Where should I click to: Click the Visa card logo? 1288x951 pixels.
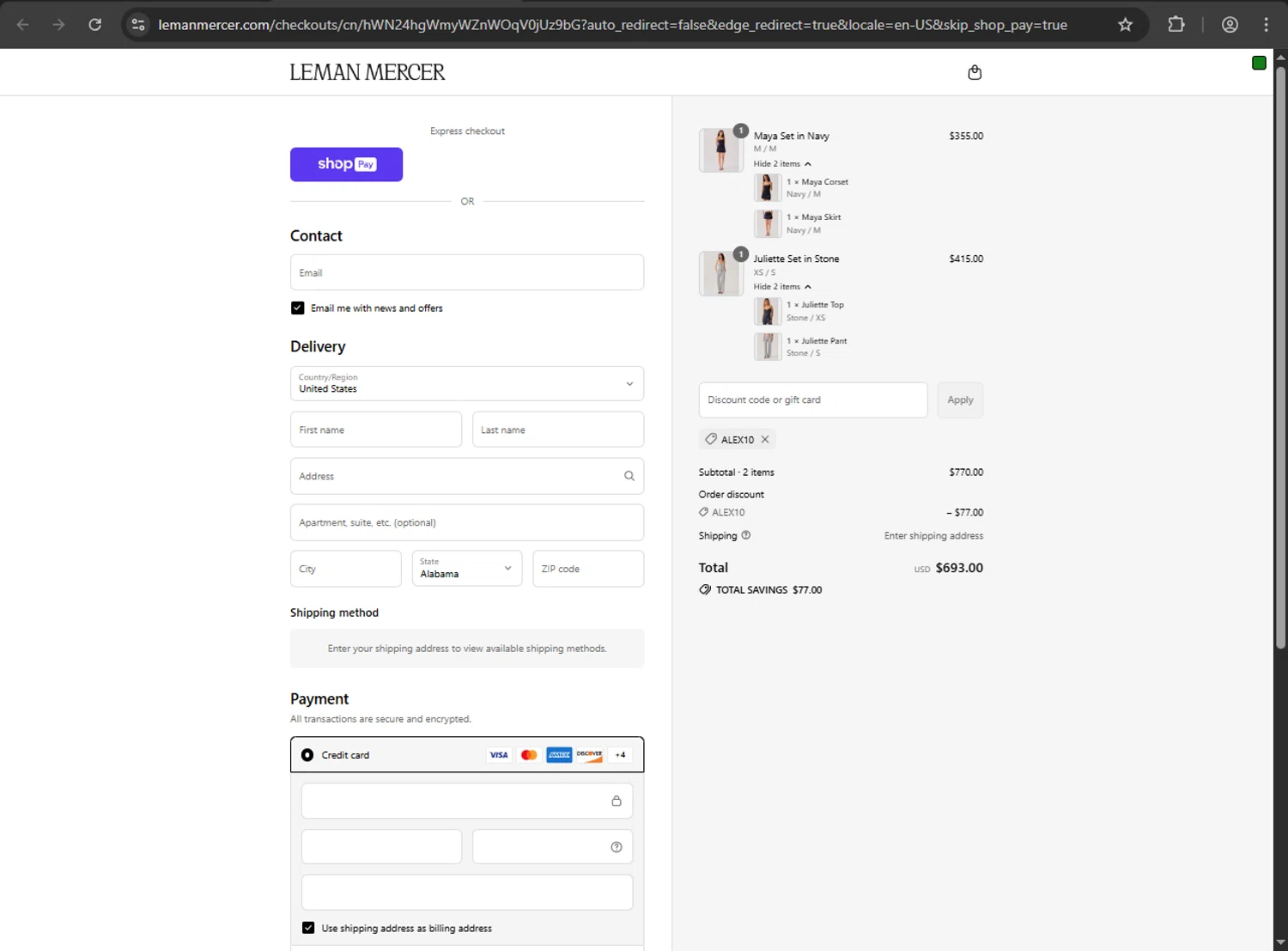pyautogui.click(x=499, y=755)
